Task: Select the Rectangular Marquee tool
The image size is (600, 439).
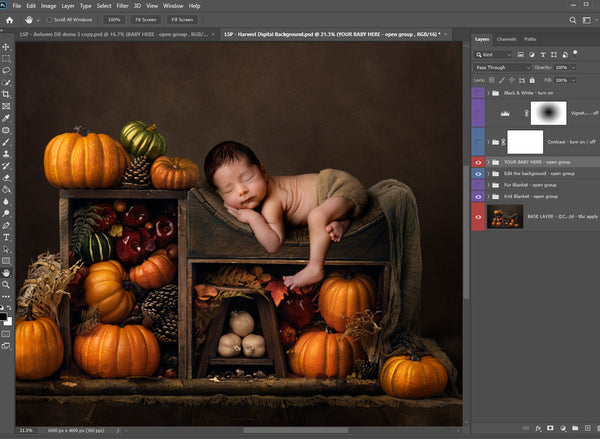Action: pos(7,58)
